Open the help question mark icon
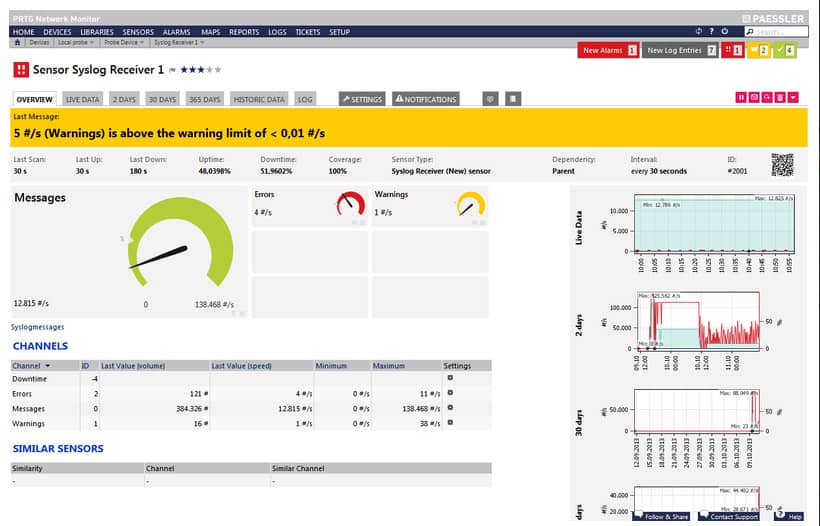 coord(711,31)
